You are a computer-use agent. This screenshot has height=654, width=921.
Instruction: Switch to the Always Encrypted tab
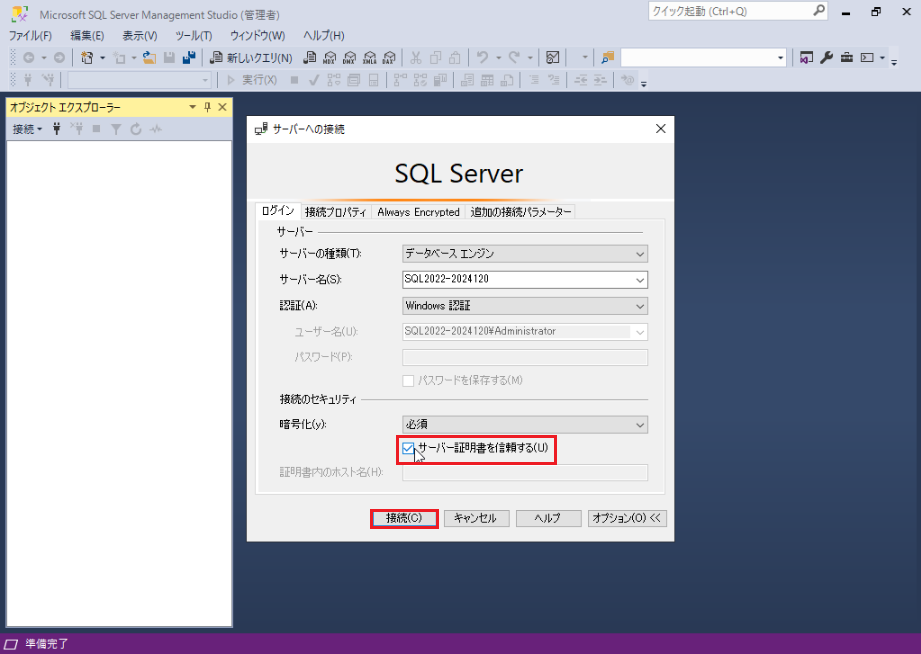coord(418,212)
